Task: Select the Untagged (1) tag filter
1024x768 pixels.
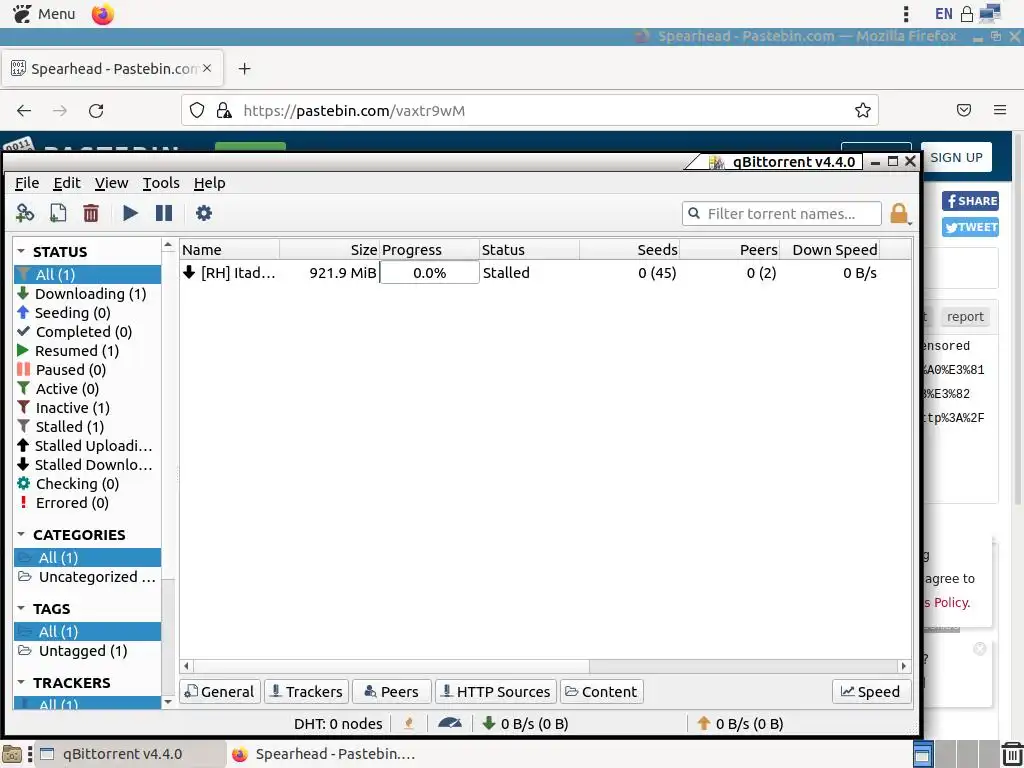Action: coord(88,650)
